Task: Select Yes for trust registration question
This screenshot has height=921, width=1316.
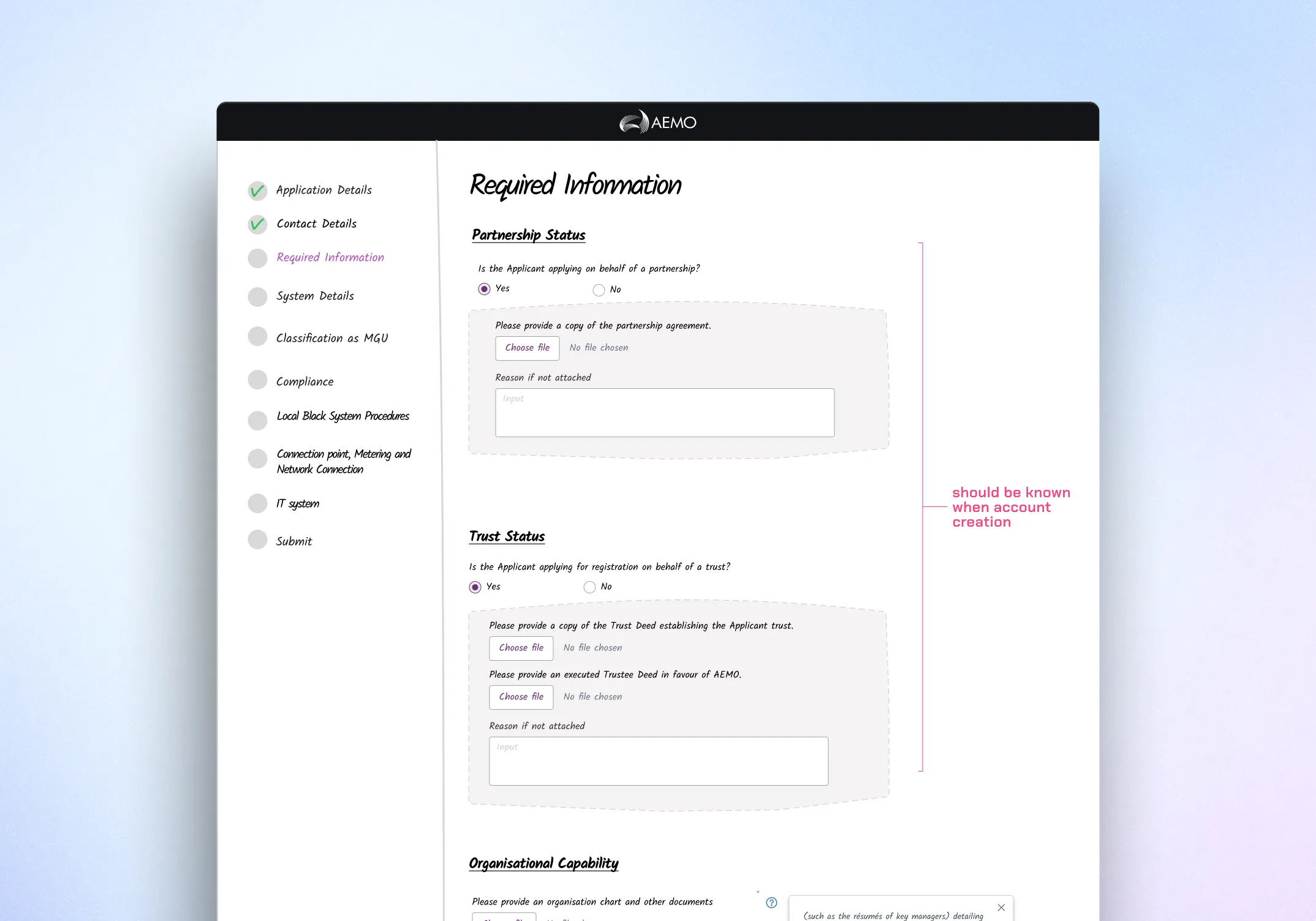Action: click(x=475, y=587)
